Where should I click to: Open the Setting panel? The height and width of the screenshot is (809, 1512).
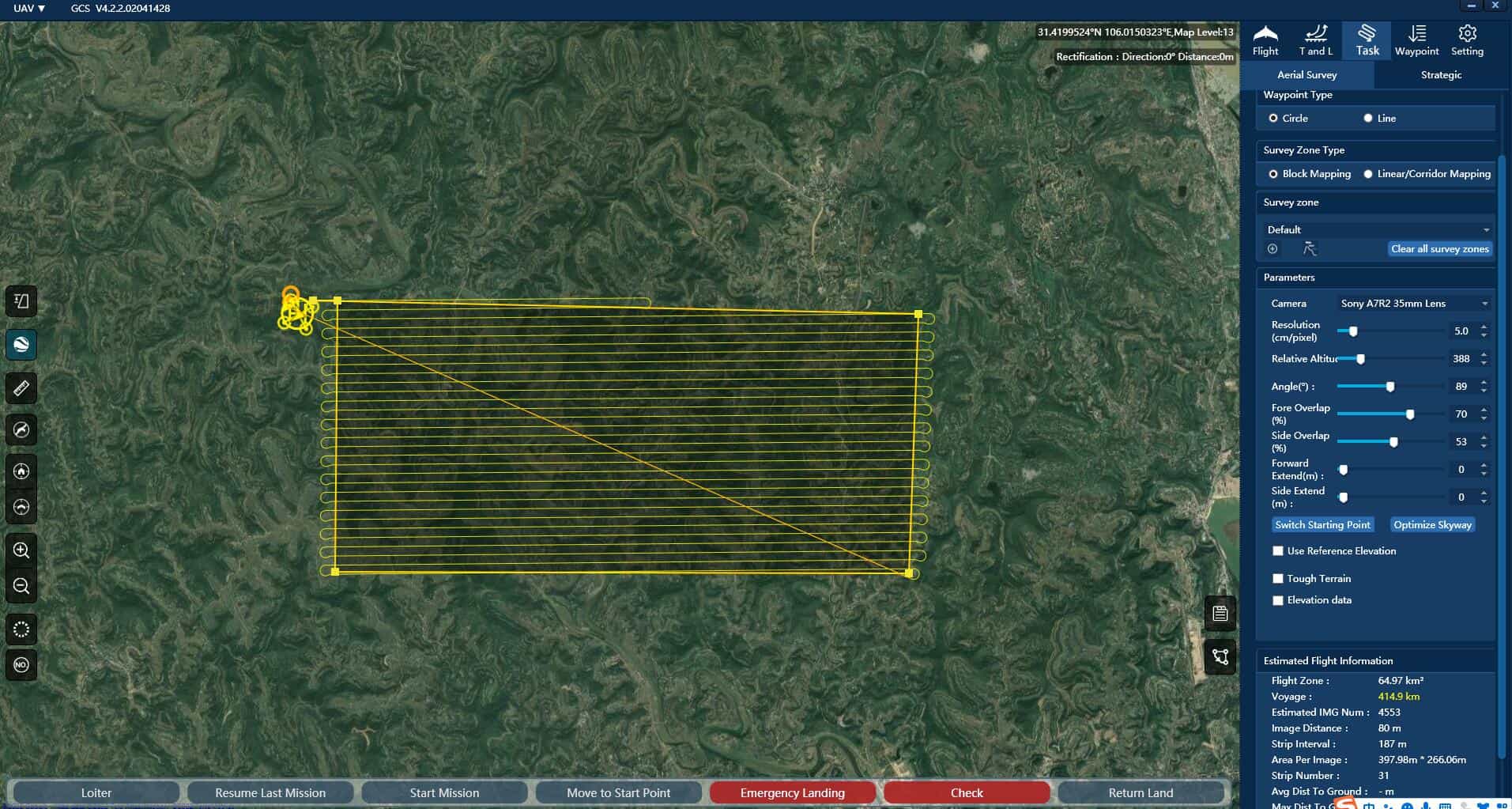click(1467, 40)
